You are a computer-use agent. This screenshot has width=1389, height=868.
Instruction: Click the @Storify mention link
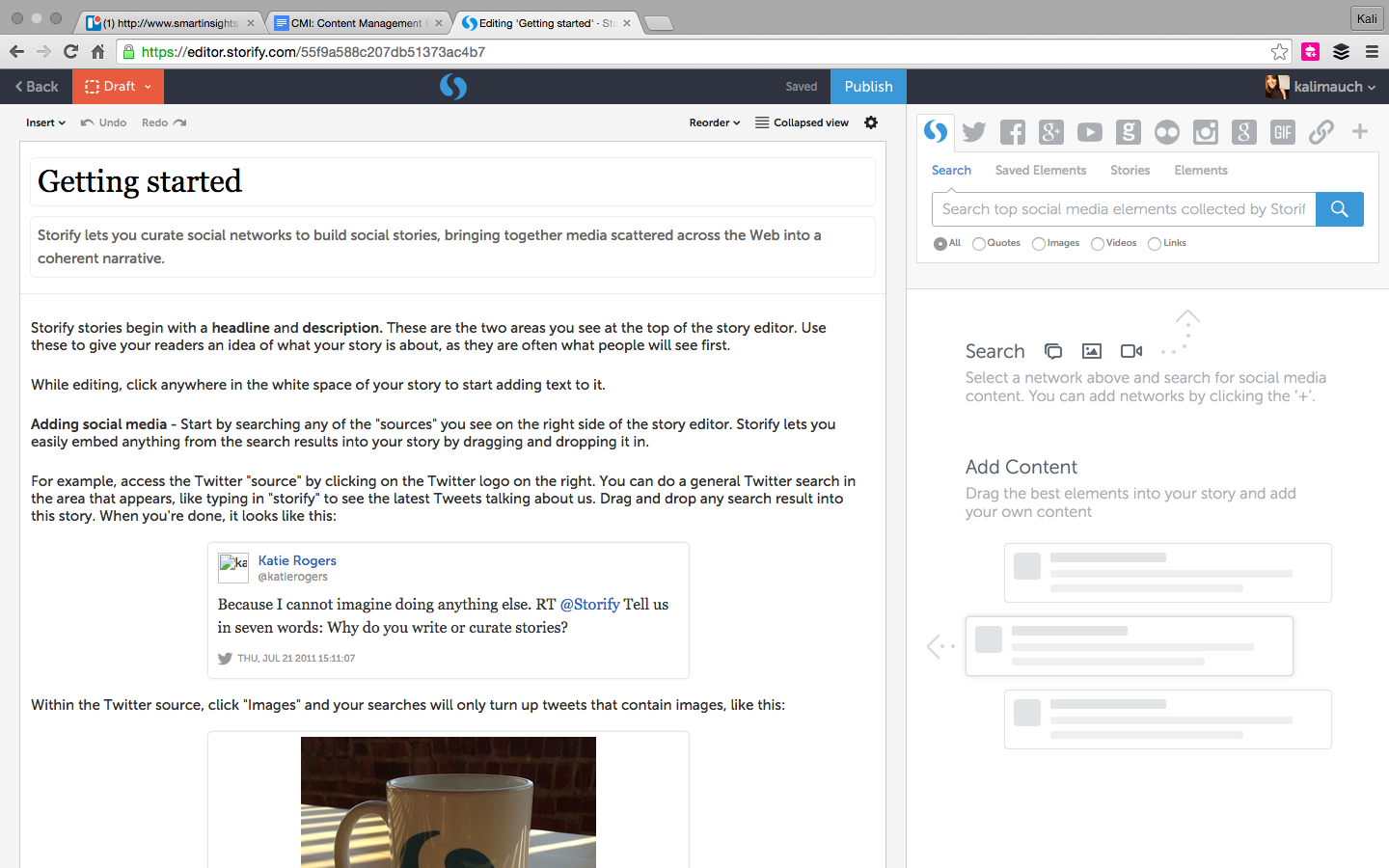[x=590, y=604]
